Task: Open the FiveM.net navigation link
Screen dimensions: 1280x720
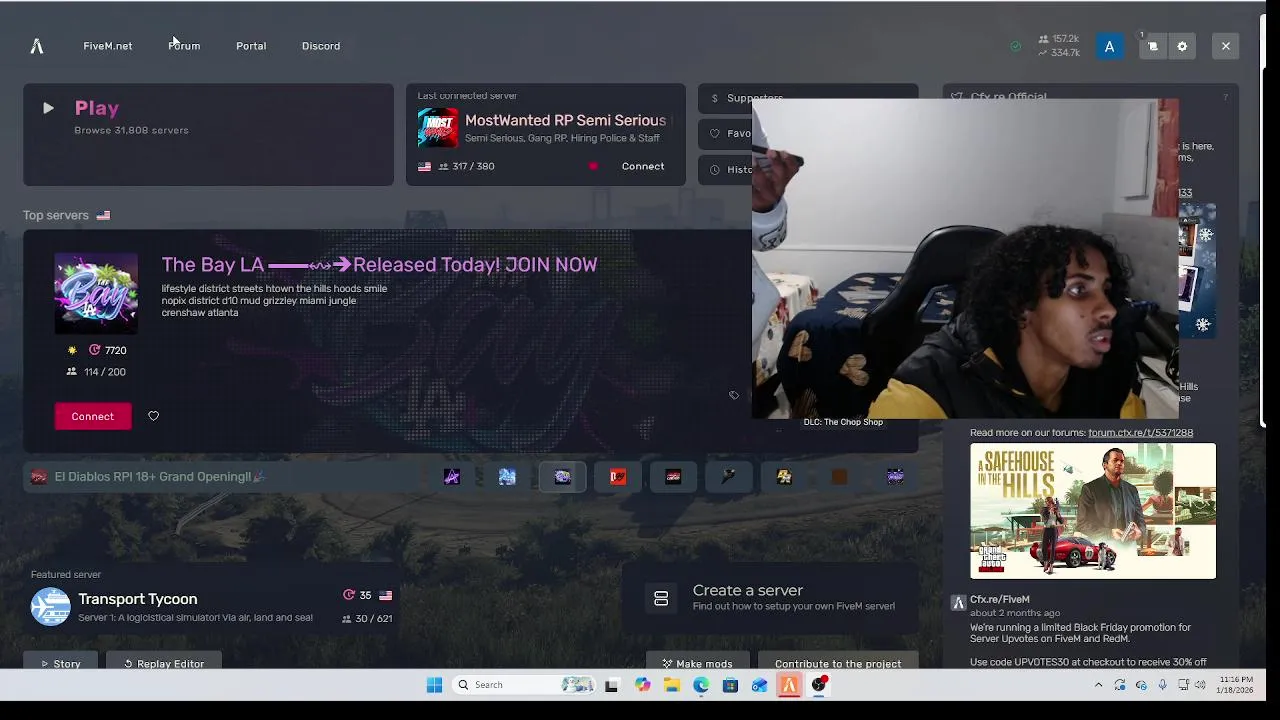Action: pos(107,46)
